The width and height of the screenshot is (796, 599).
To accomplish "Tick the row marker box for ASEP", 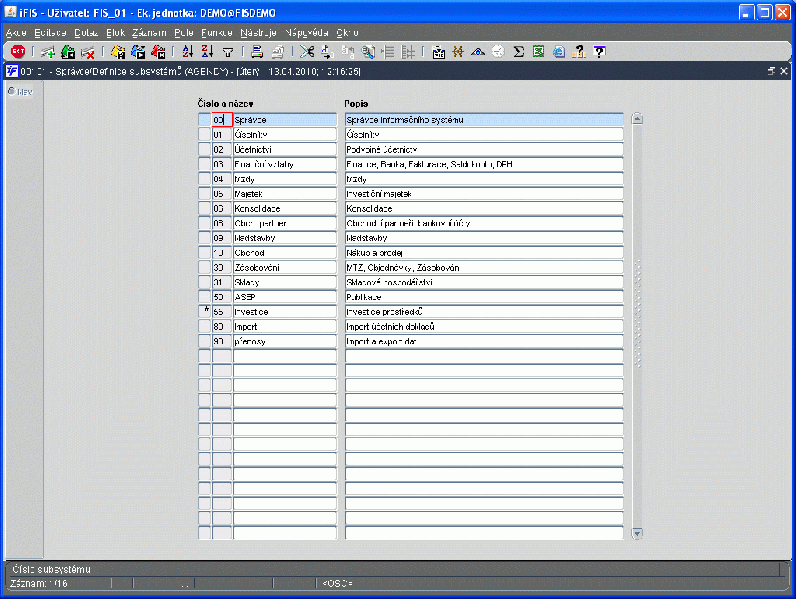I will pos(204,296).
